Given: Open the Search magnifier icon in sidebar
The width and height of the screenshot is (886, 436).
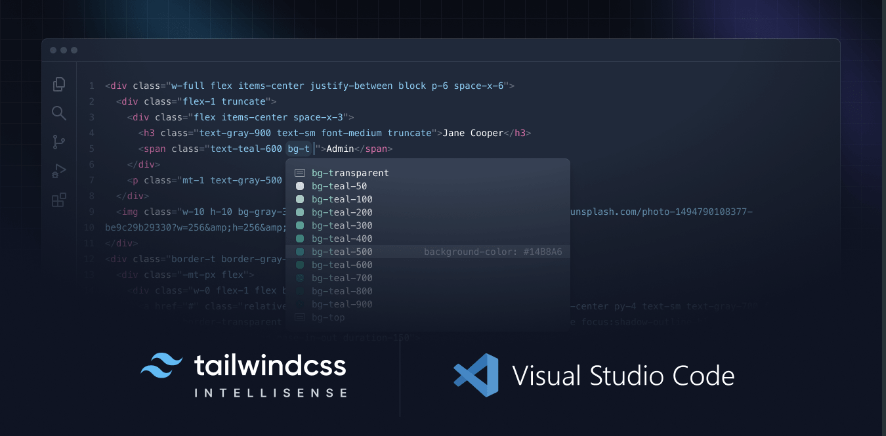Looking at the screenshot, I should 59,113.
